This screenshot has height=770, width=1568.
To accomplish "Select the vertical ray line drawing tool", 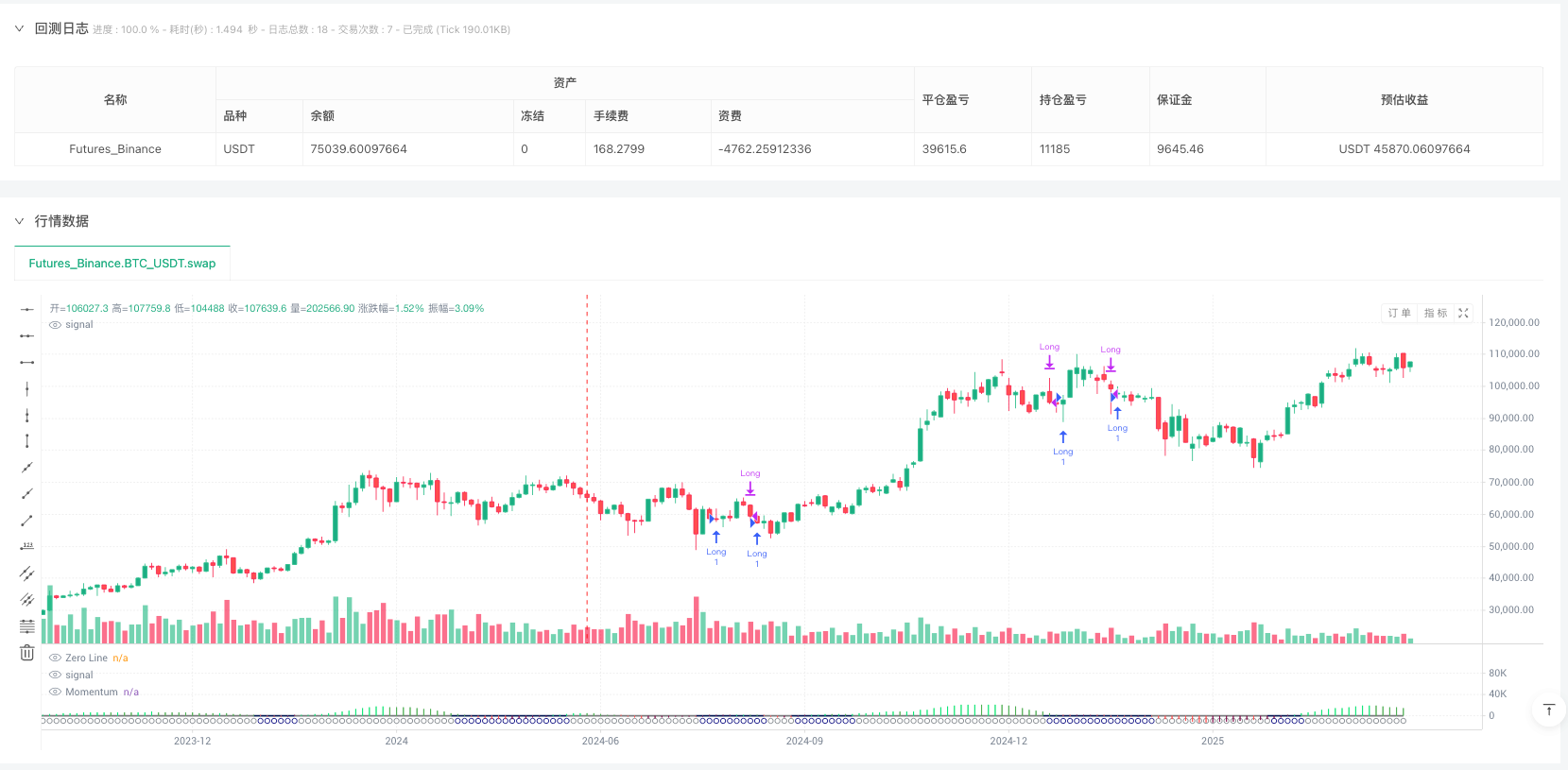I will (x=26, y=415).
